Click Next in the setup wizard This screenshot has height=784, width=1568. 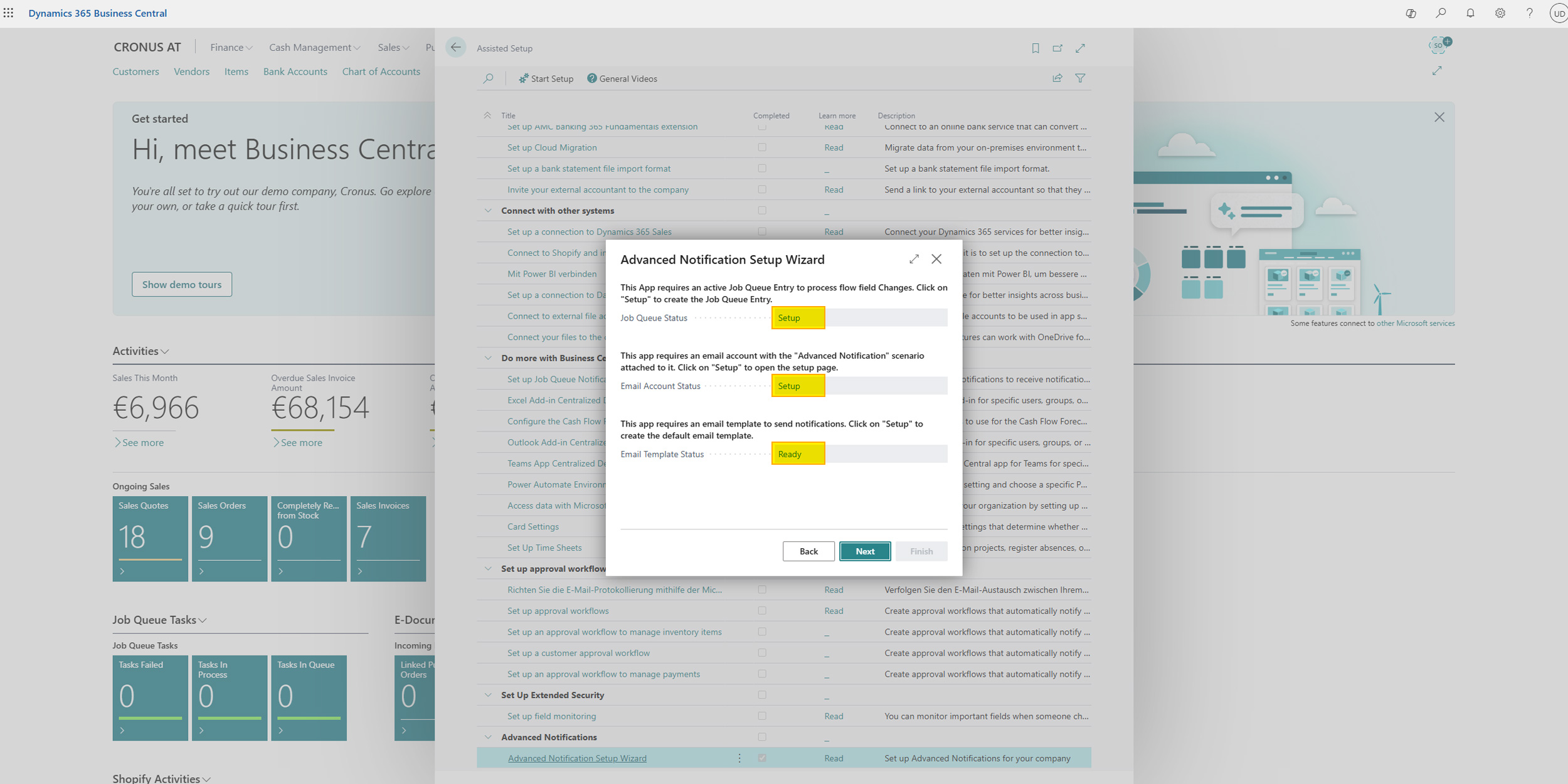tap(865, 551)
